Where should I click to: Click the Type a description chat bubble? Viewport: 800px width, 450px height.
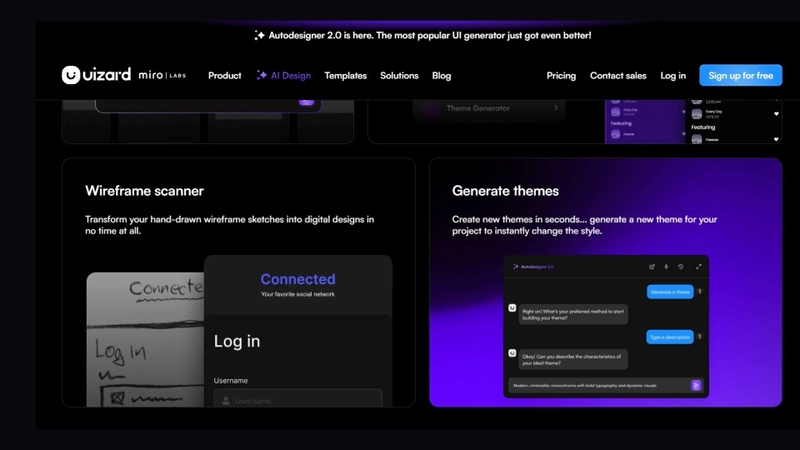[670, 337]
